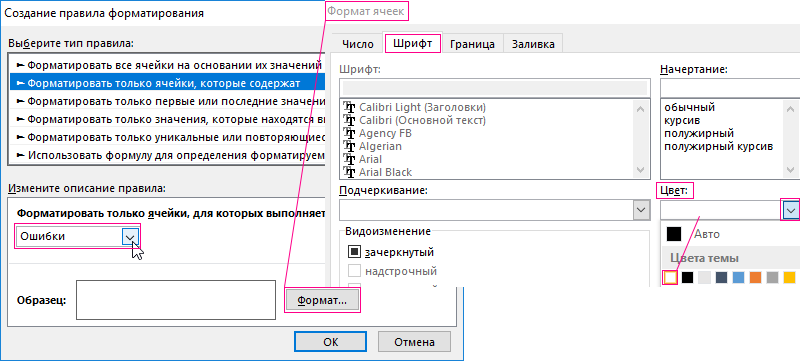Toggle the надстрочный checkbox

click(x=354, y=271)
